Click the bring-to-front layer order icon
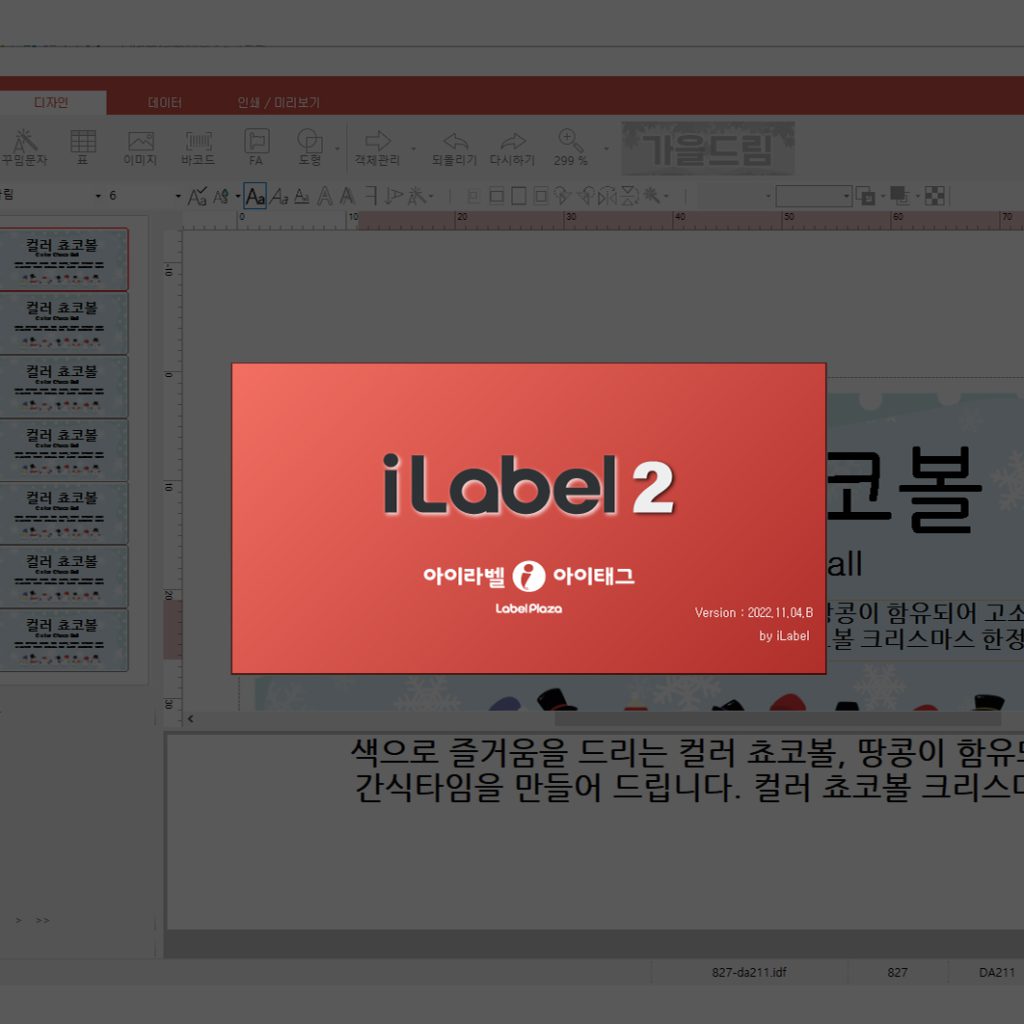This screenshot has height=1024, width=1024. coord(865,196)
